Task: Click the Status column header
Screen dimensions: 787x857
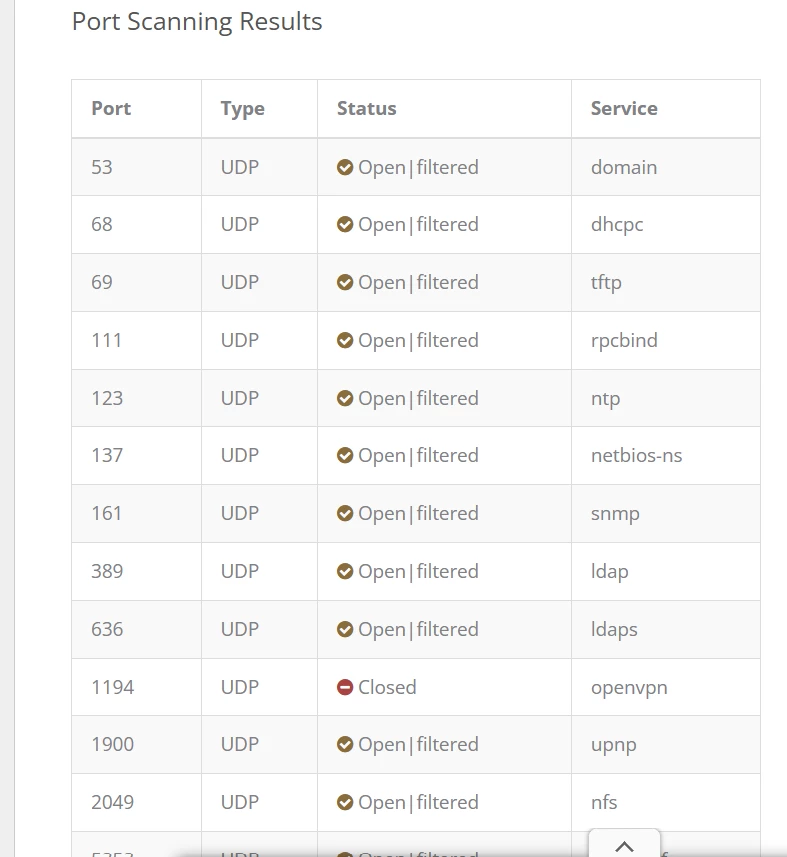Action: tap(367, 109)
